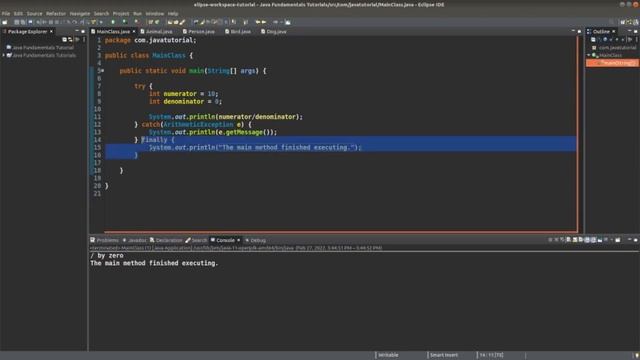Maximize the Console view panel
This screenshot has height=360, width=640.
636,240
